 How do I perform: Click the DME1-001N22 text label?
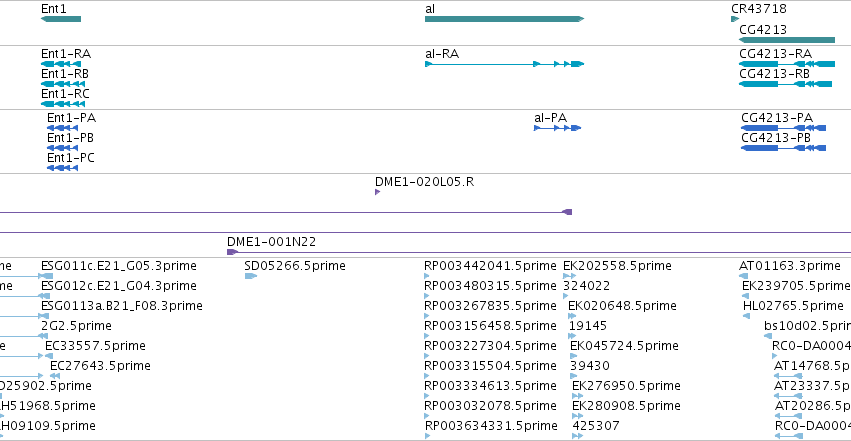point(271,242)
